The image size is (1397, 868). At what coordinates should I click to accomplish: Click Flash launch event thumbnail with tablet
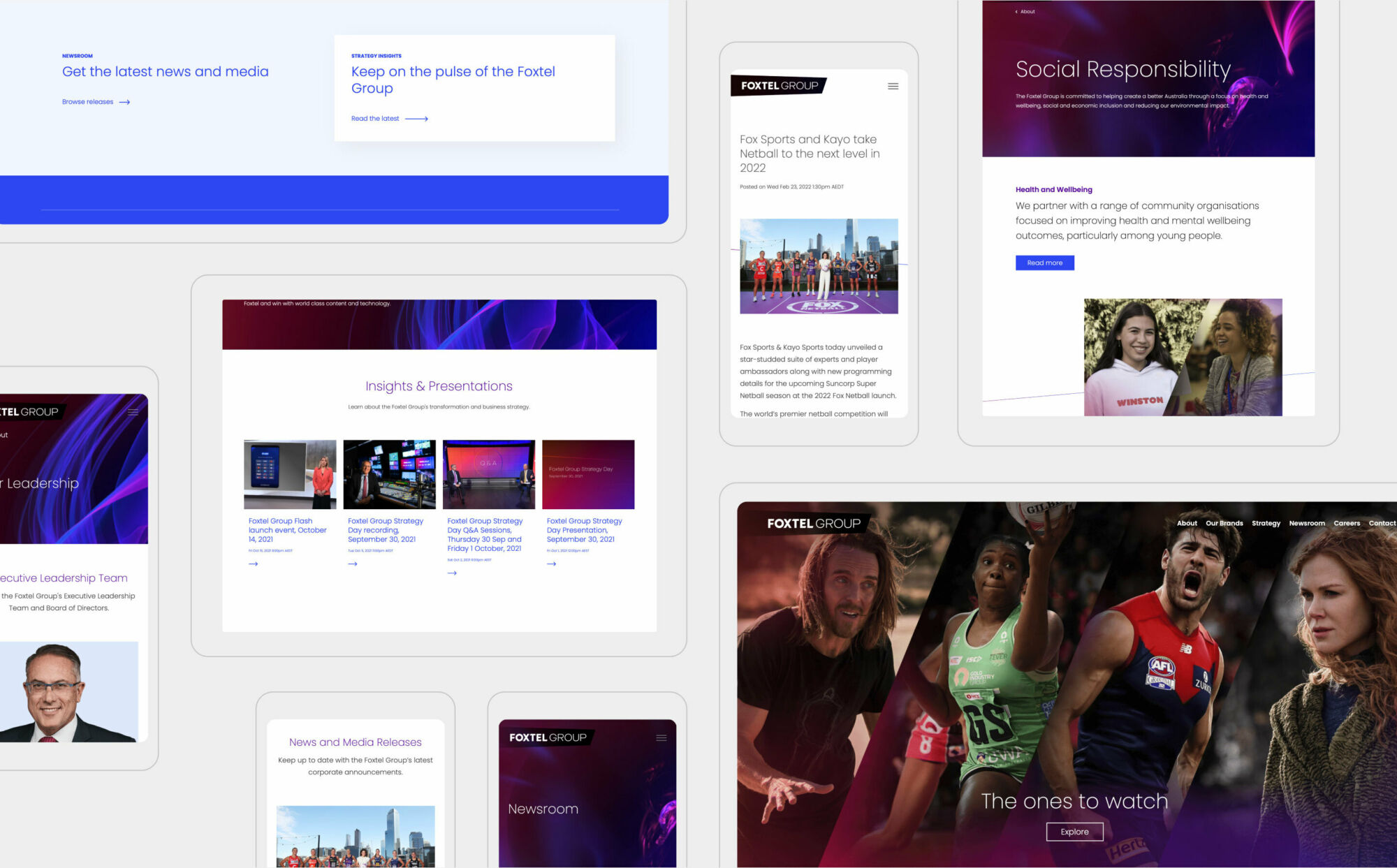(x=290, y=474)
